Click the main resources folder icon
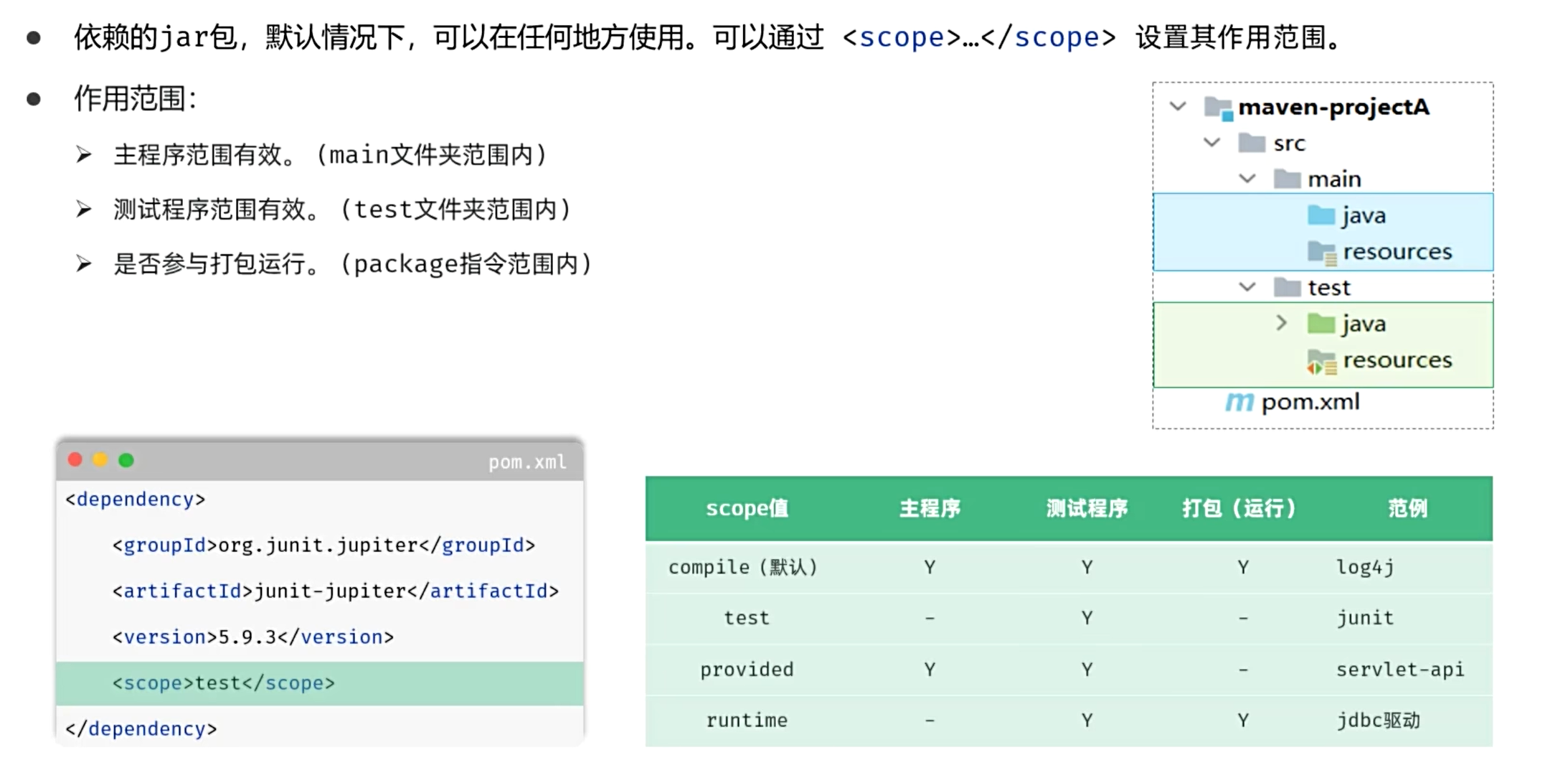 (x=1321, y=252)
